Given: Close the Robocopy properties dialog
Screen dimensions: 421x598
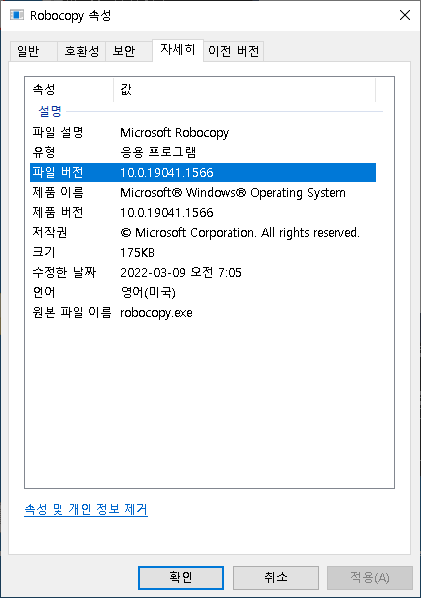Looking at the screenshot, I should click(x=405, y=15).
